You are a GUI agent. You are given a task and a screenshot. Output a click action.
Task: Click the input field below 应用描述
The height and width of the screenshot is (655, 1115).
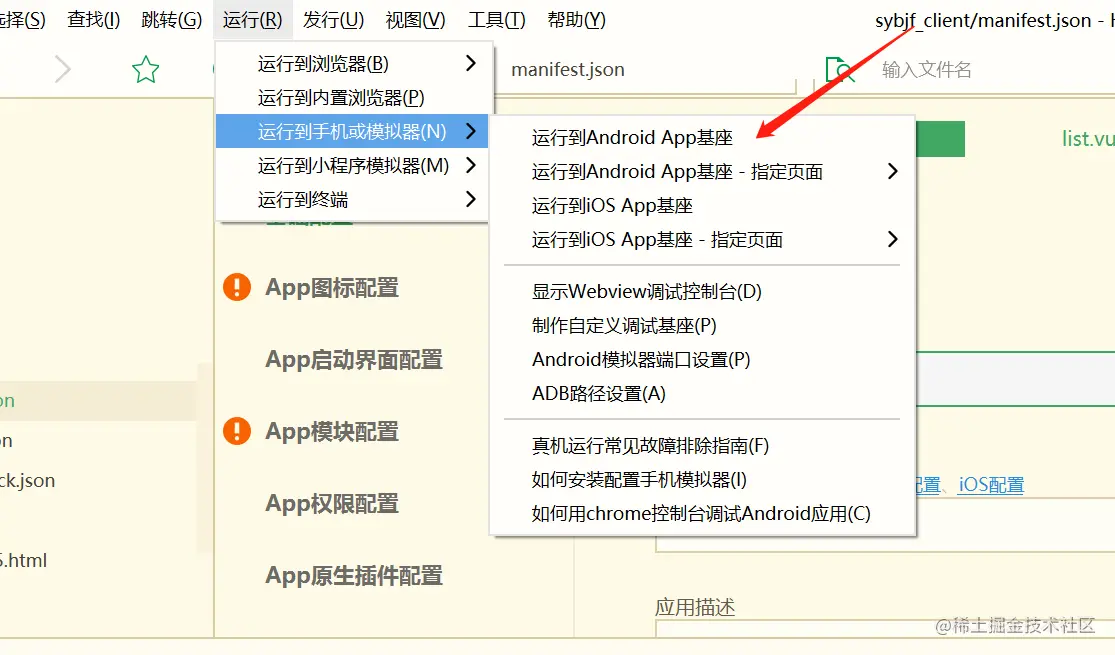pos(885,629)
